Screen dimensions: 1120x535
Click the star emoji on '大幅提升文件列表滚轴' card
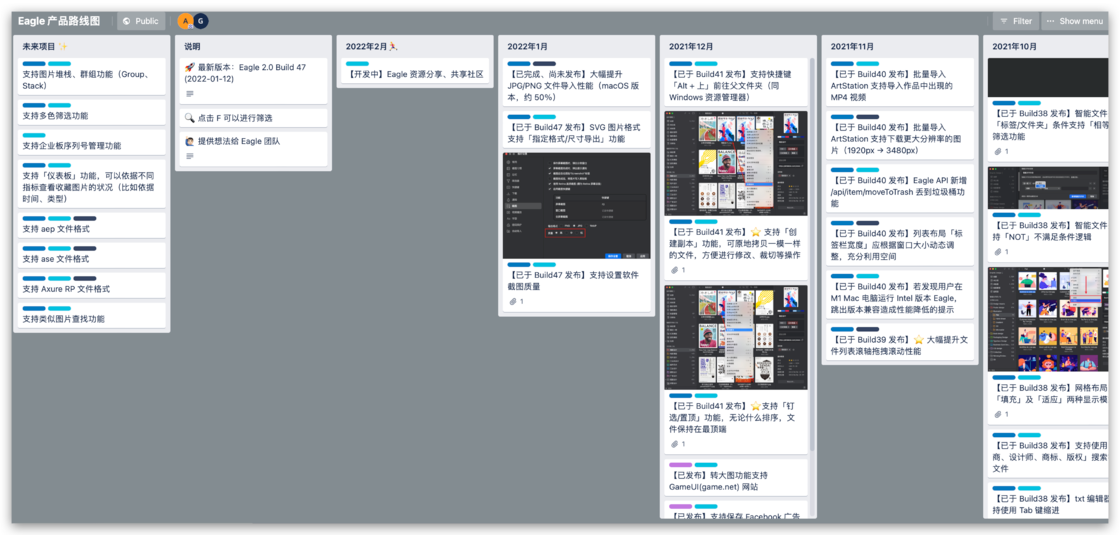tap(919, 339)
